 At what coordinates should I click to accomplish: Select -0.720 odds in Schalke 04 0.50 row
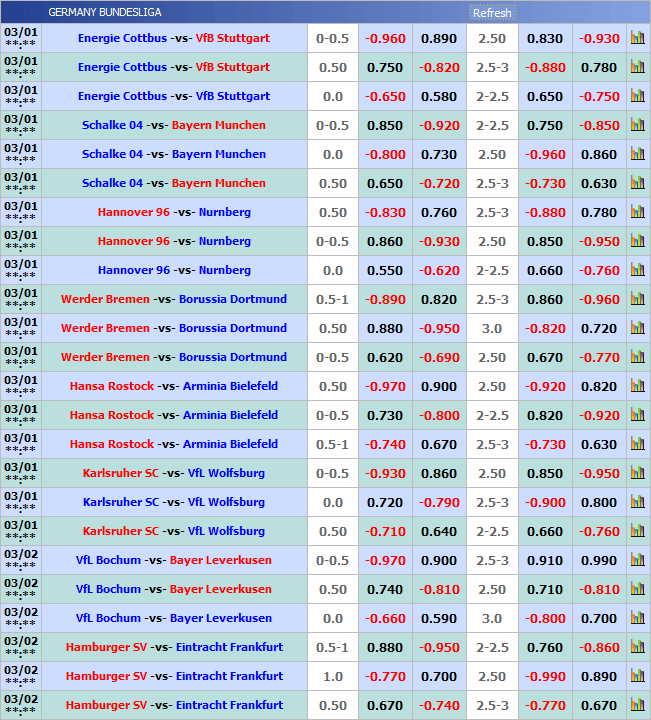click(x=439, y=183)
